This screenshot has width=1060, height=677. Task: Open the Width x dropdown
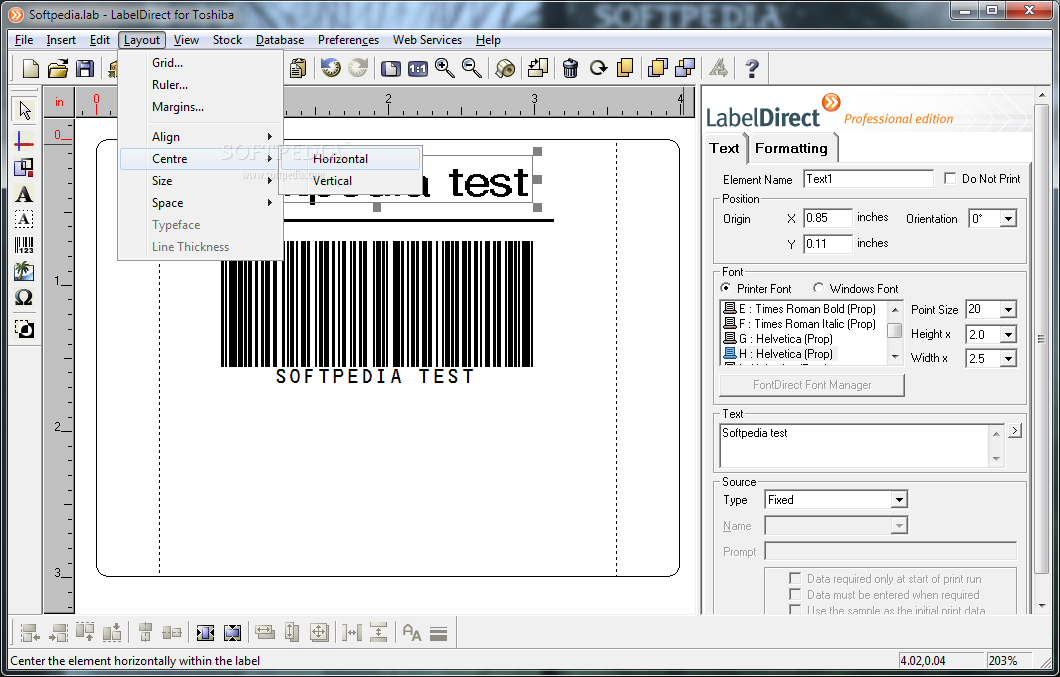1008,358
